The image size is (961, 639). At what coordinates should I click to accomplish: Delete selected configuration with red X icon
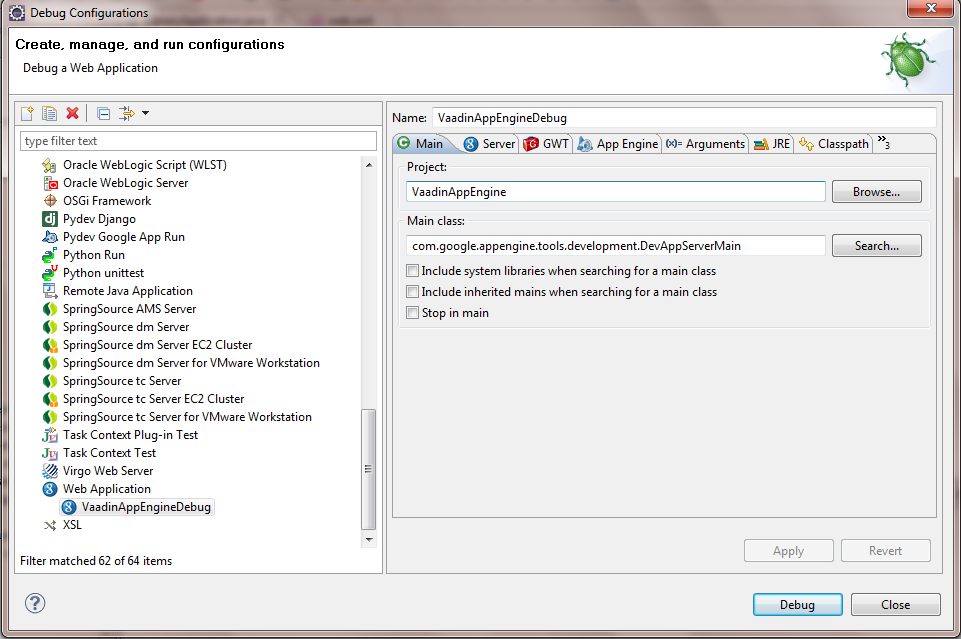coord(72,113)
